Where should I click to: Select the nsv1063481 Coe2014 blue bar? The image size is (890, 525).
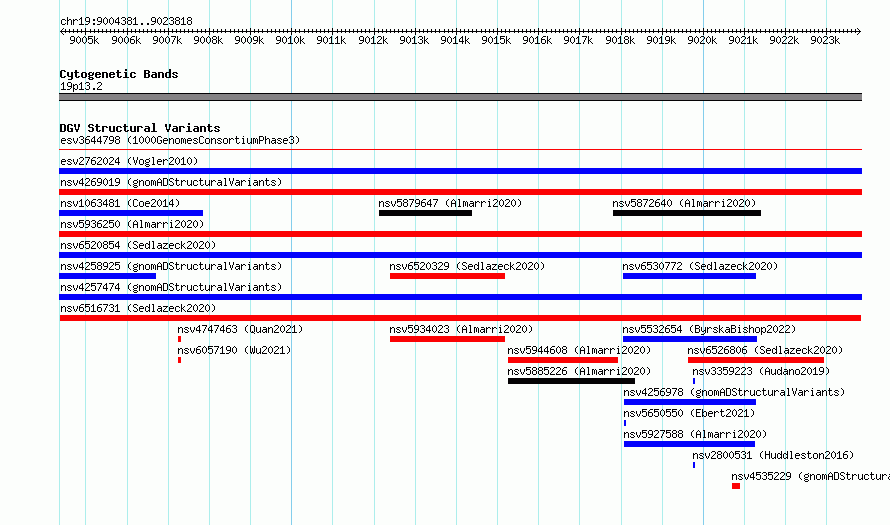(131, 213)
